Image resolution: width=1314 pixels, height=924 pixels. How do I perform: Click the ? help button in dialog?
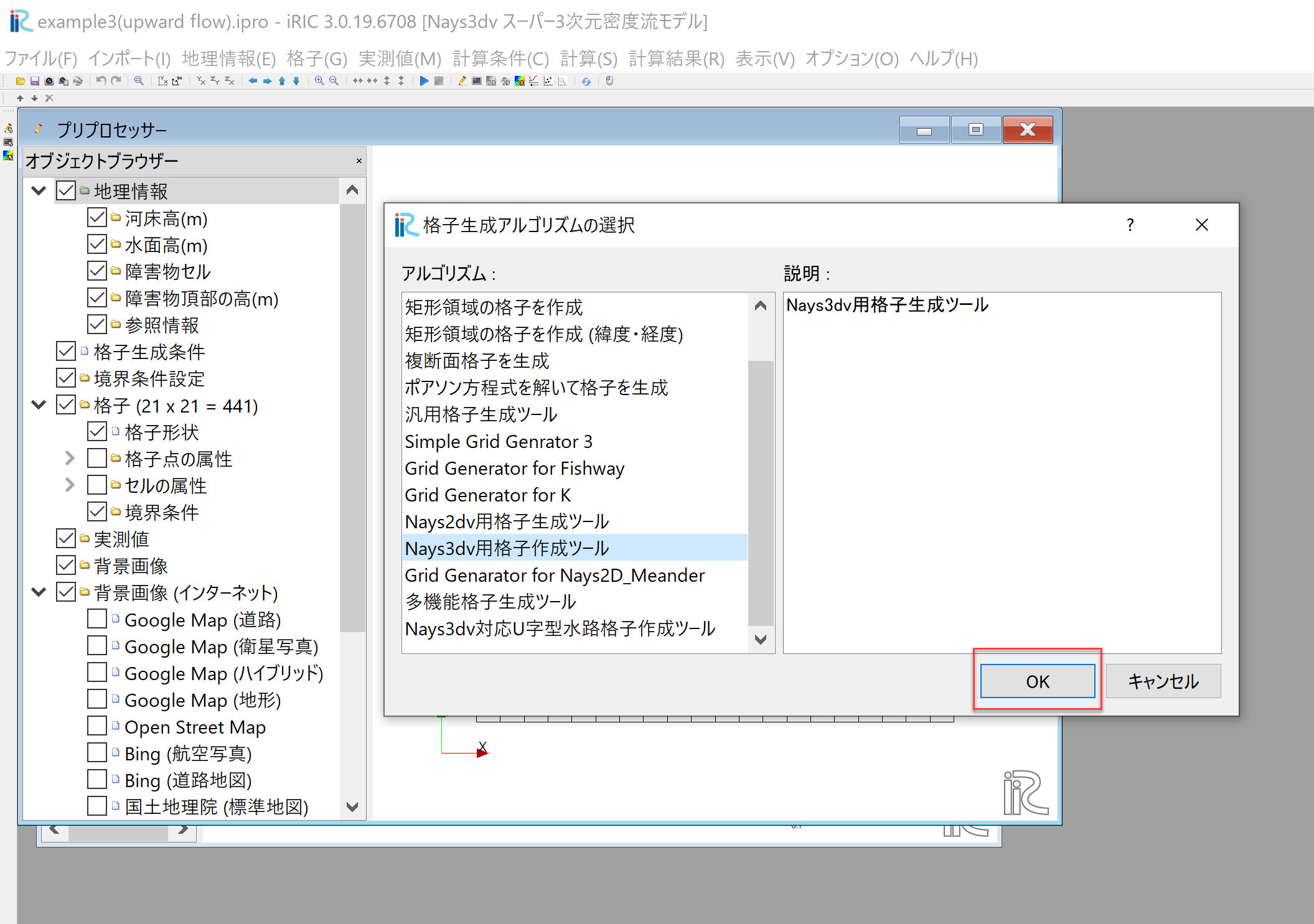pyautogui.click(x=1130, y=225)
